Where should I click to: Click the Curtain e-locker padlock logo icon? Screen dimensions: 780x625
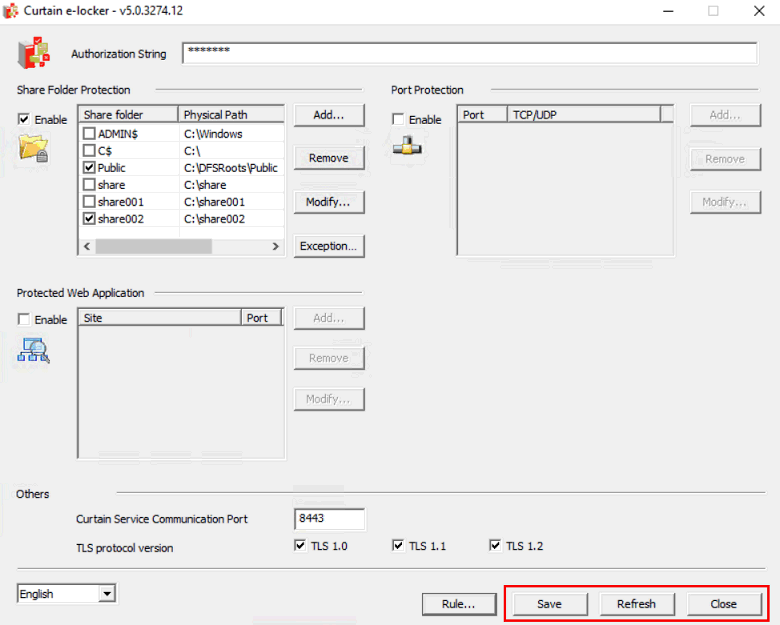[x=33, y=53]
